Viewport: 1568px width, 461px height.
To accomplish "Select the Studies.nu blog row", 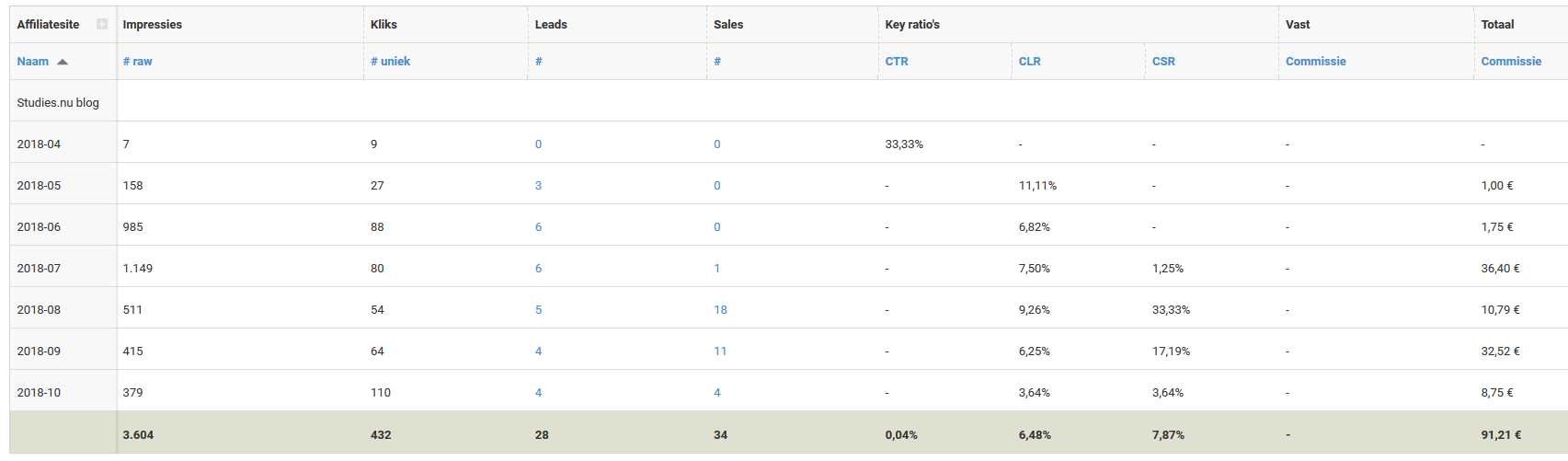I will pyautogui.click(x=788, y=102).
